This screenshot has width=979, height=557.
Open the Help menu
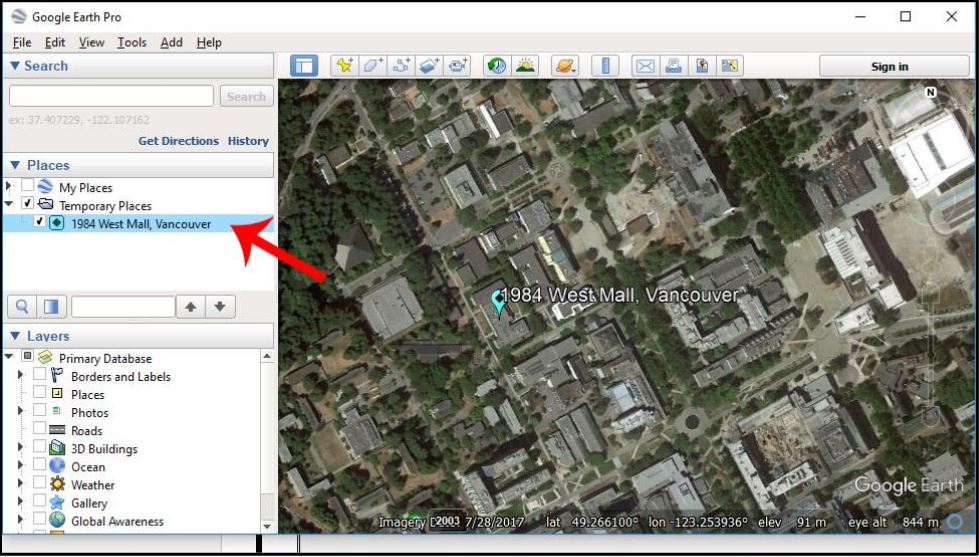[x=209, y=42]
